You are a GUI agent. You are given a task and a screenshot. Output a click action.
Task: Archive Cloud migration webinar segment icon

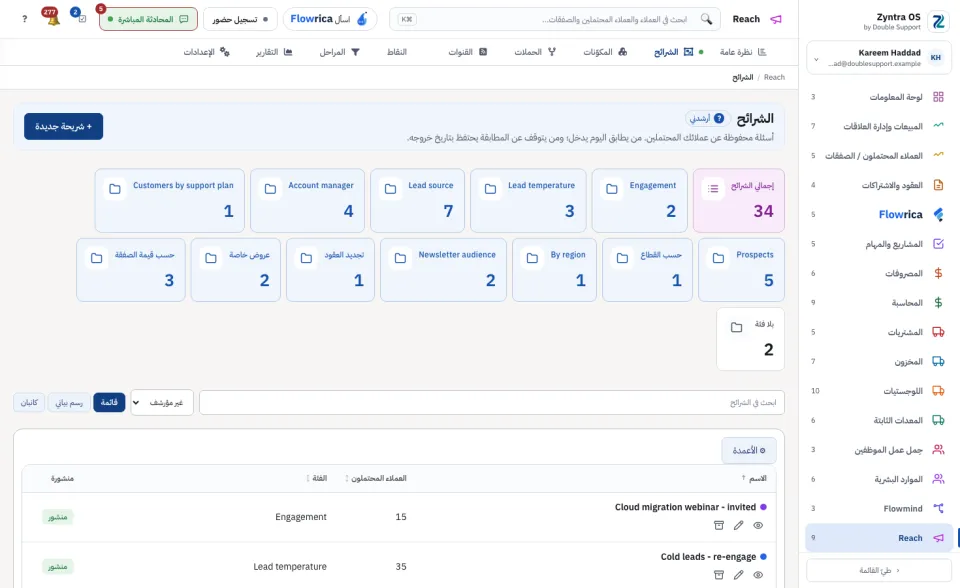(719, 526)
